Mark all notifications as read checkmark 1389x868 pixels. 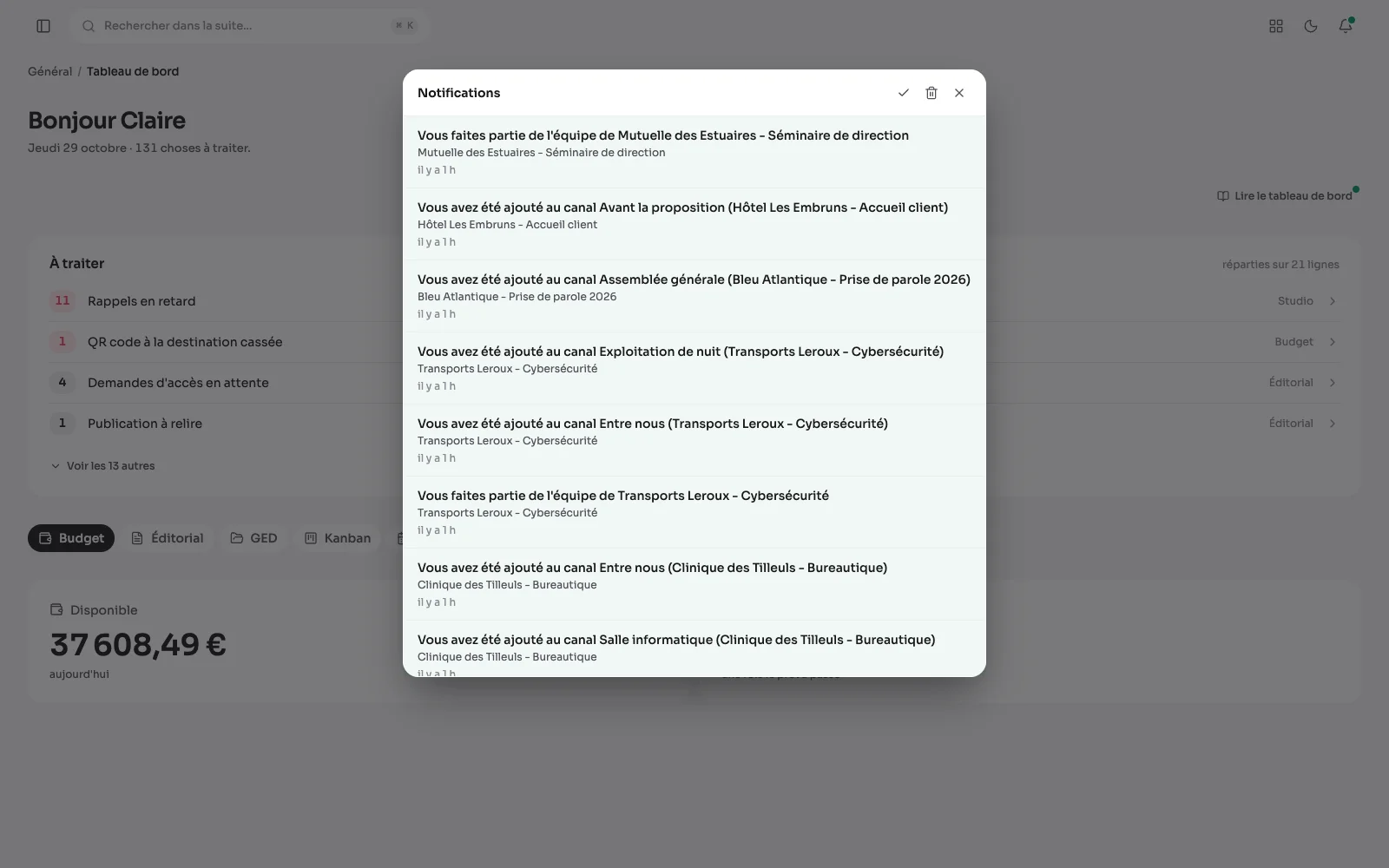(x=904, y=93)
